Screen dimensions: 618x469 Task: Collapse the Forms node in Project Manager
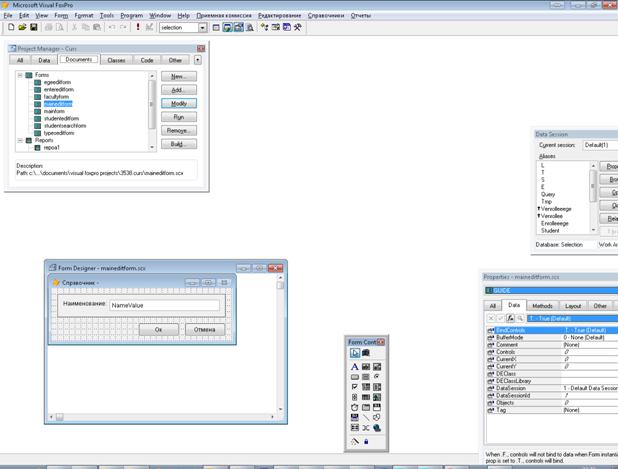click(20, 75)
